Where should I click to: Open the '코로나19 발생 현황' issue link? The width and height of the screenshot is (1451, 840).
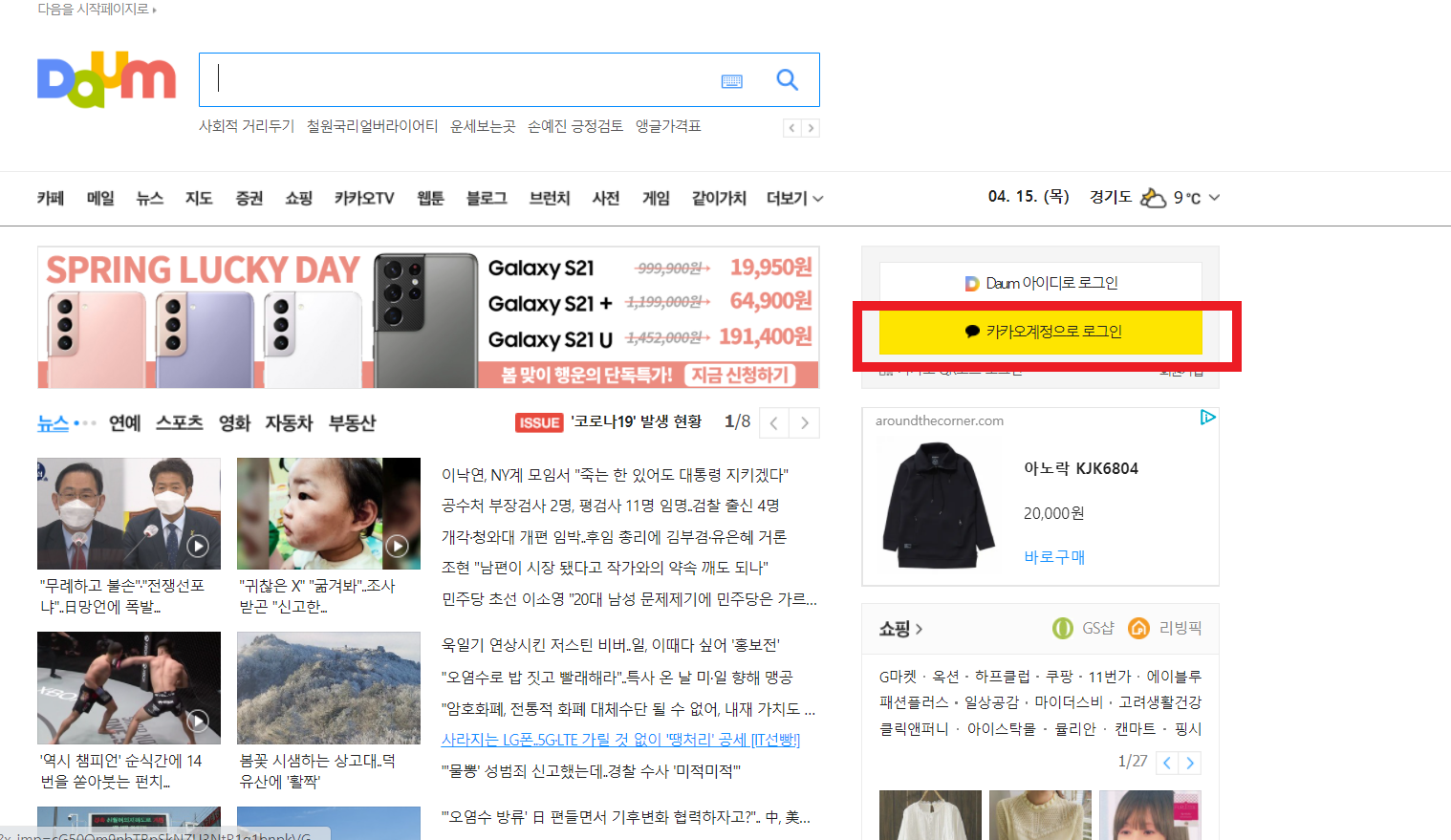[x=637, y=421]
